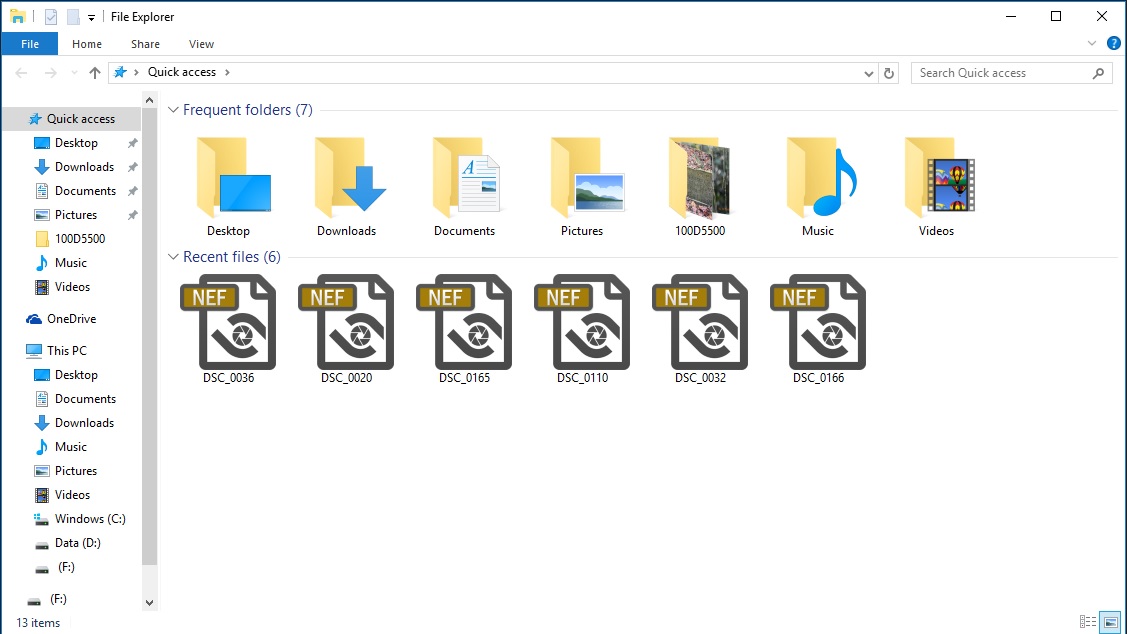Open pinned Downloads under Quick access
This screenshot has width=1127, height=634.
tap(72, 167)
